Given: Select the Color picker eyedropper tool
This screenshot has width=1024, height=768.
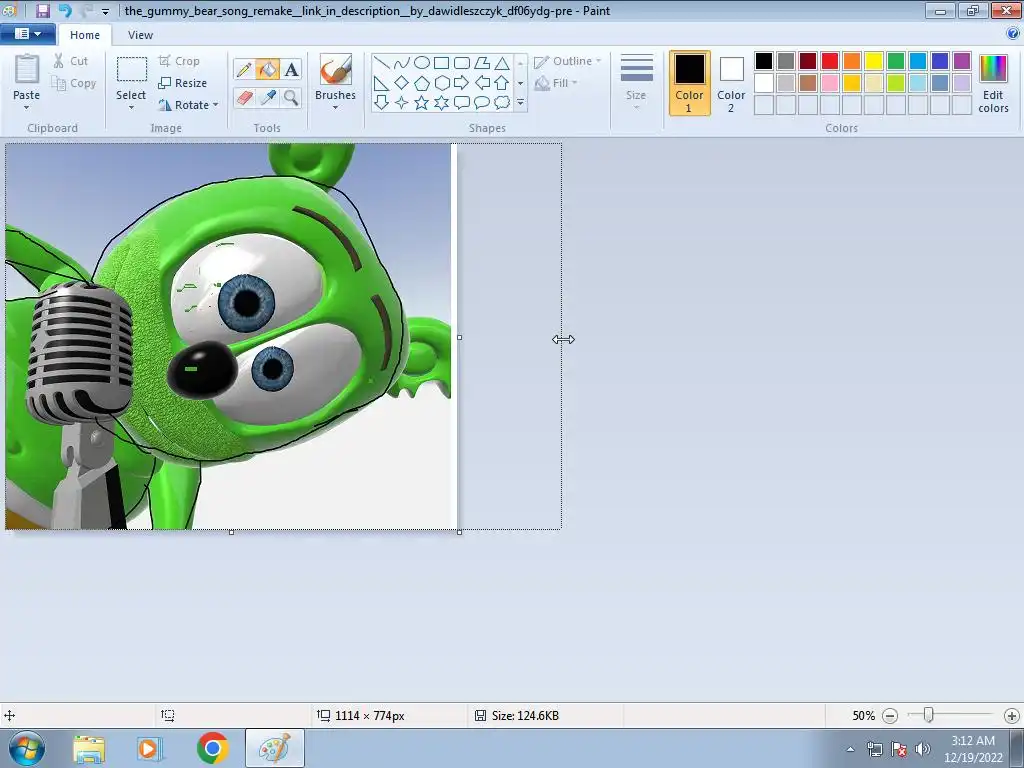Looking at the screenshot, I should tap(267, 98).
